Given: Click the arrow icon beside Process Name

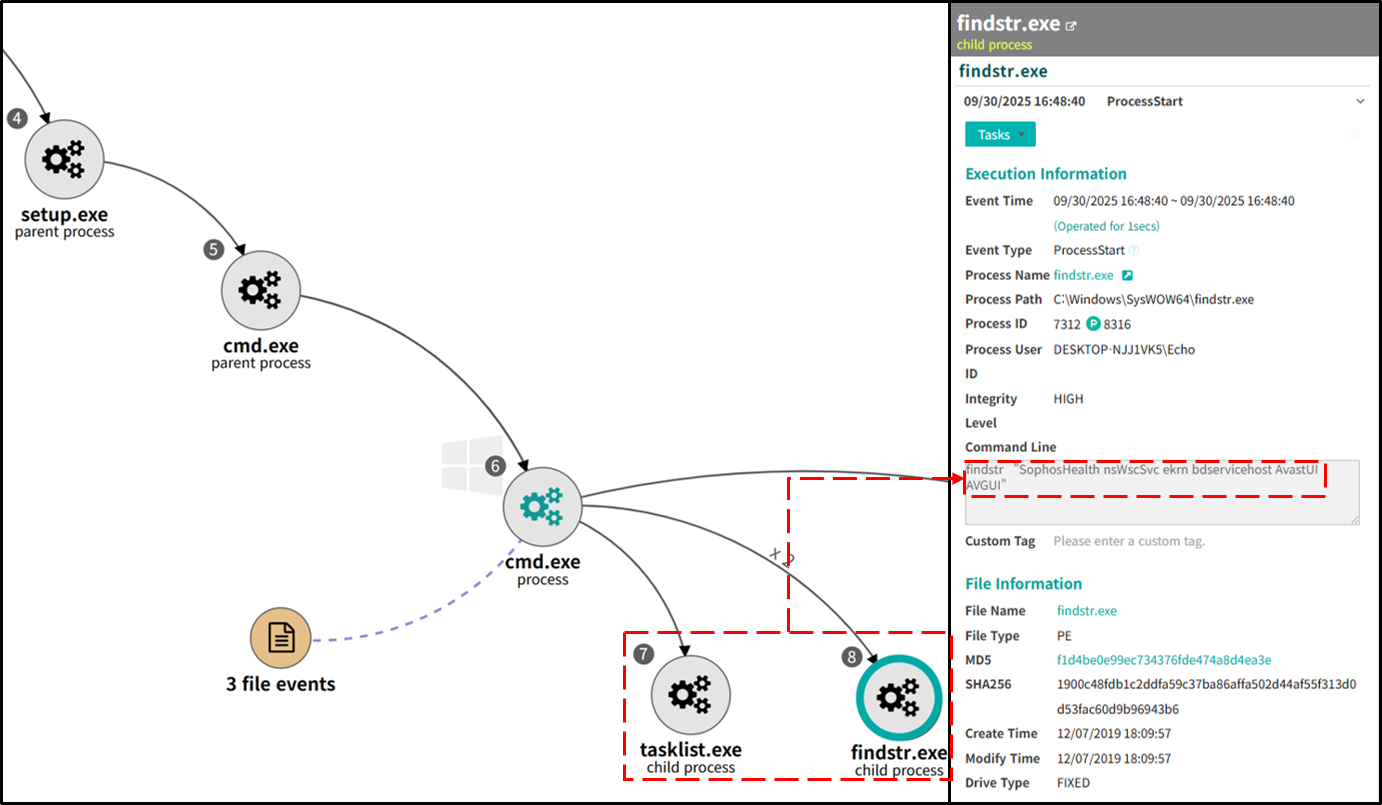Looking at the screenshot, I should click(1127, 275).
